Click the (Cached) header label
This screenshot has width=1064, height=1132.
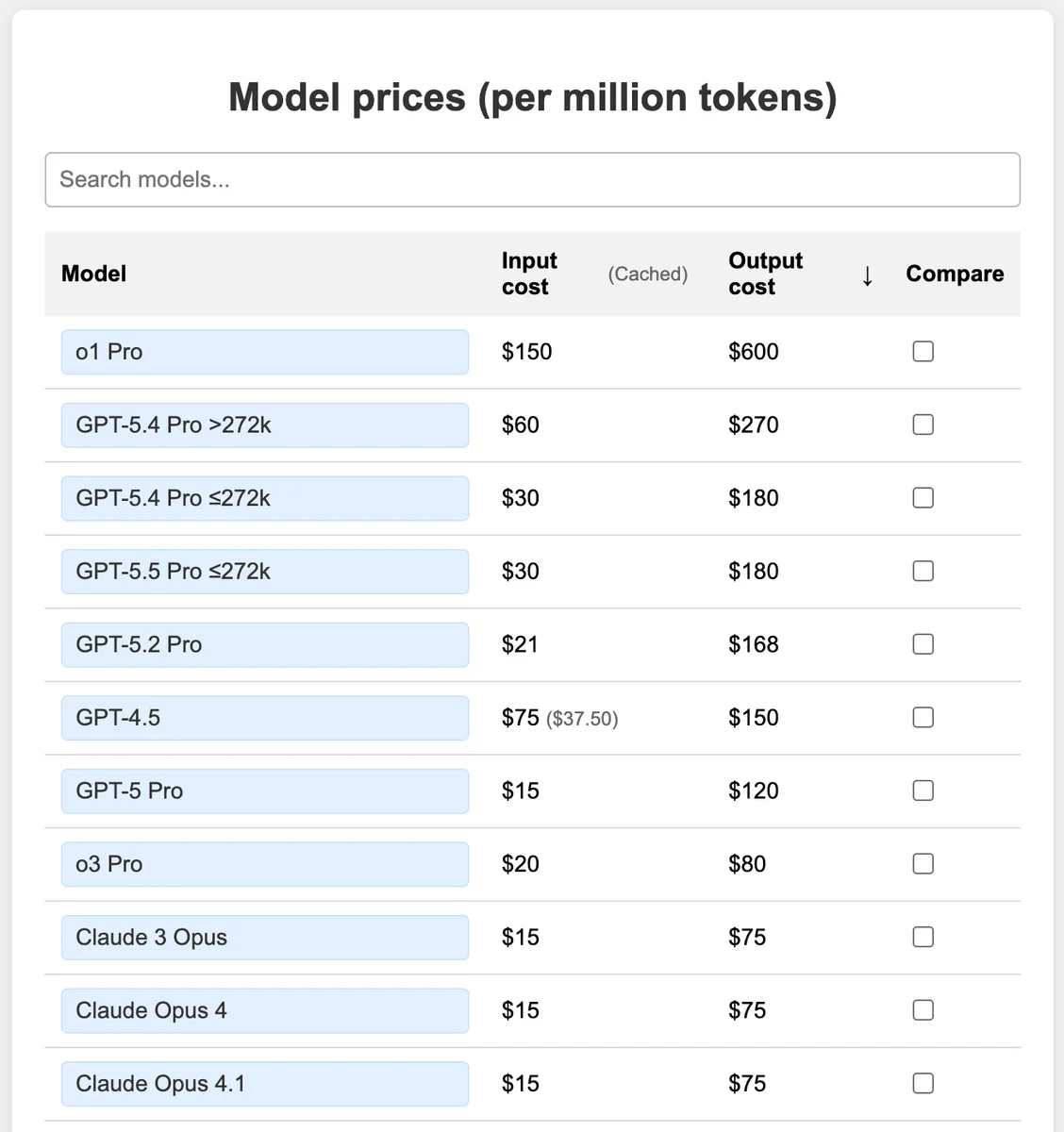pyautogui.click(x=647, y=274)
